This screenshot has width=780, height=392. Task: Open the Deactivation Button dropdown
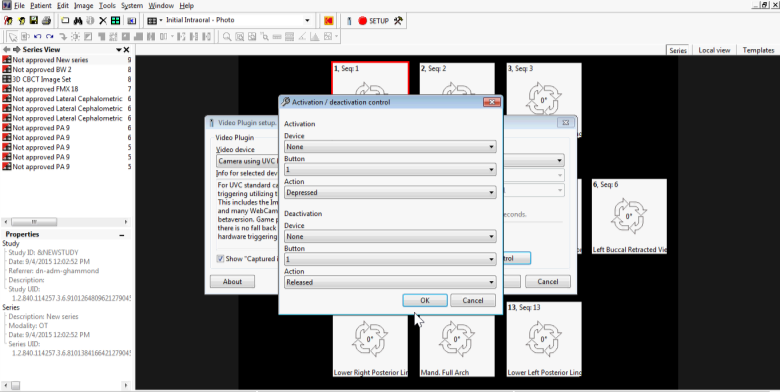tap(390, 259)
